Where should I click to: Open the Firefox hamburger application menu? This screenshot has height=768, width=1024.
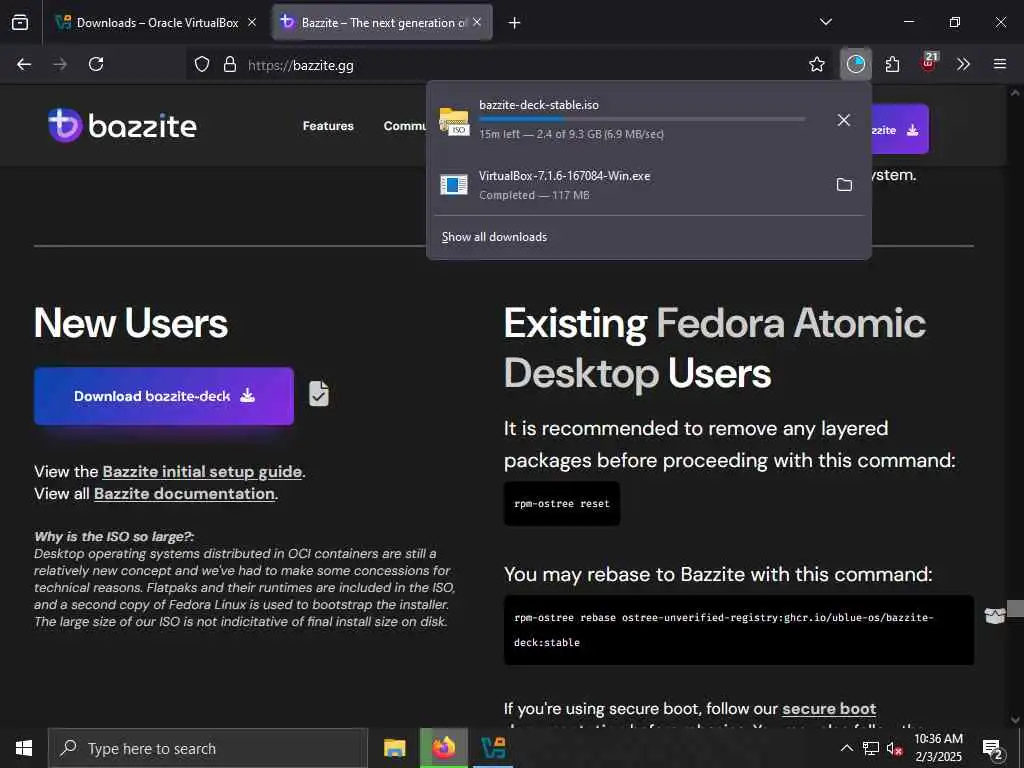point(1000,64)
